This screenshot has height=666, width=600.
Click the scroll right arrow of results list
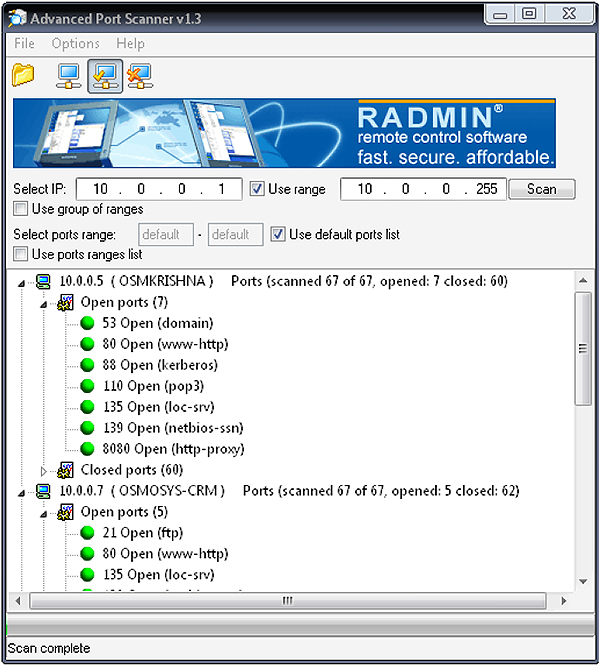564,601
